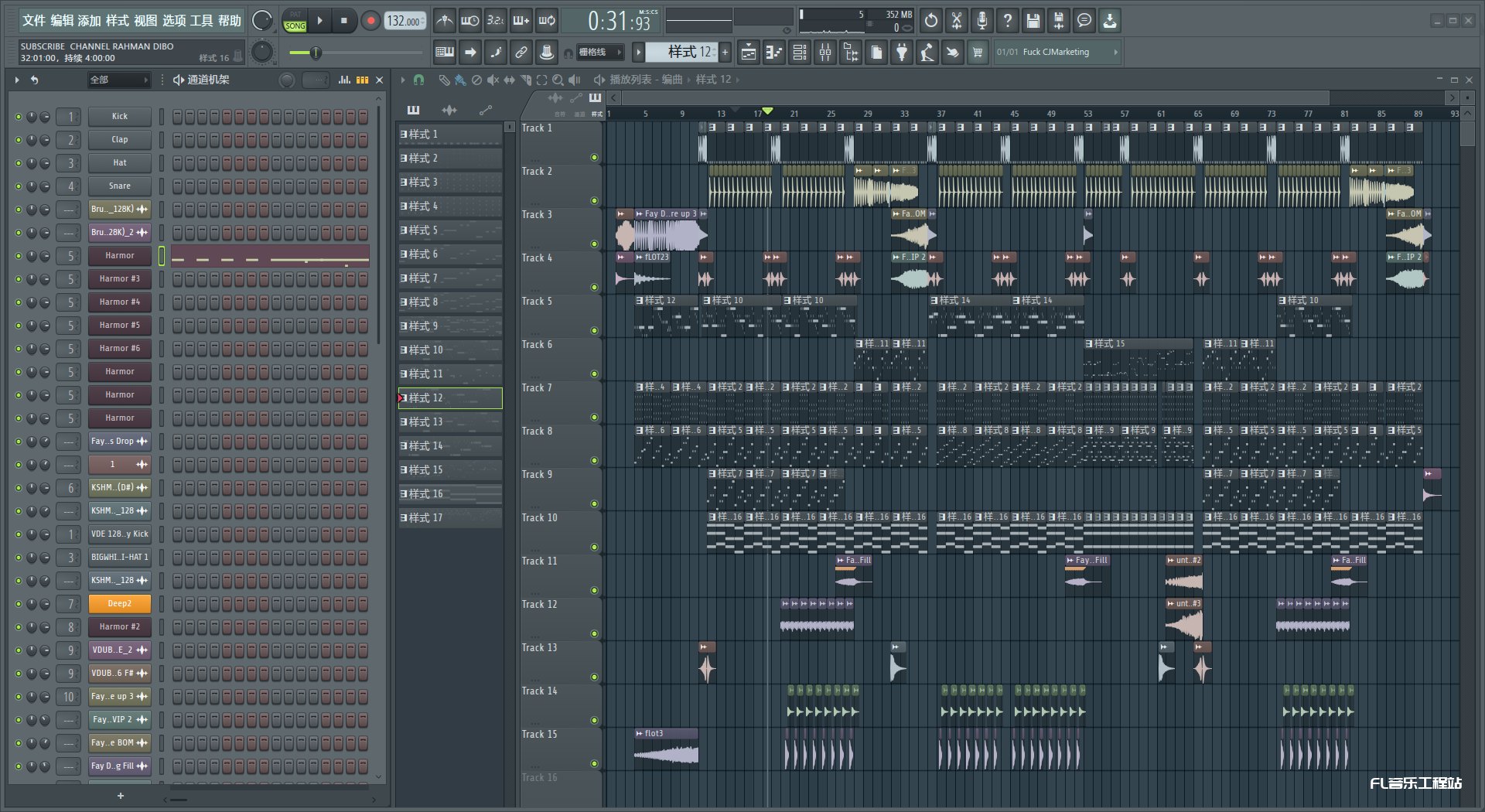The width and height of the screenshot is (1485, 812).
Task: Open the mixer view icon
Action: (x=825, y=53)
